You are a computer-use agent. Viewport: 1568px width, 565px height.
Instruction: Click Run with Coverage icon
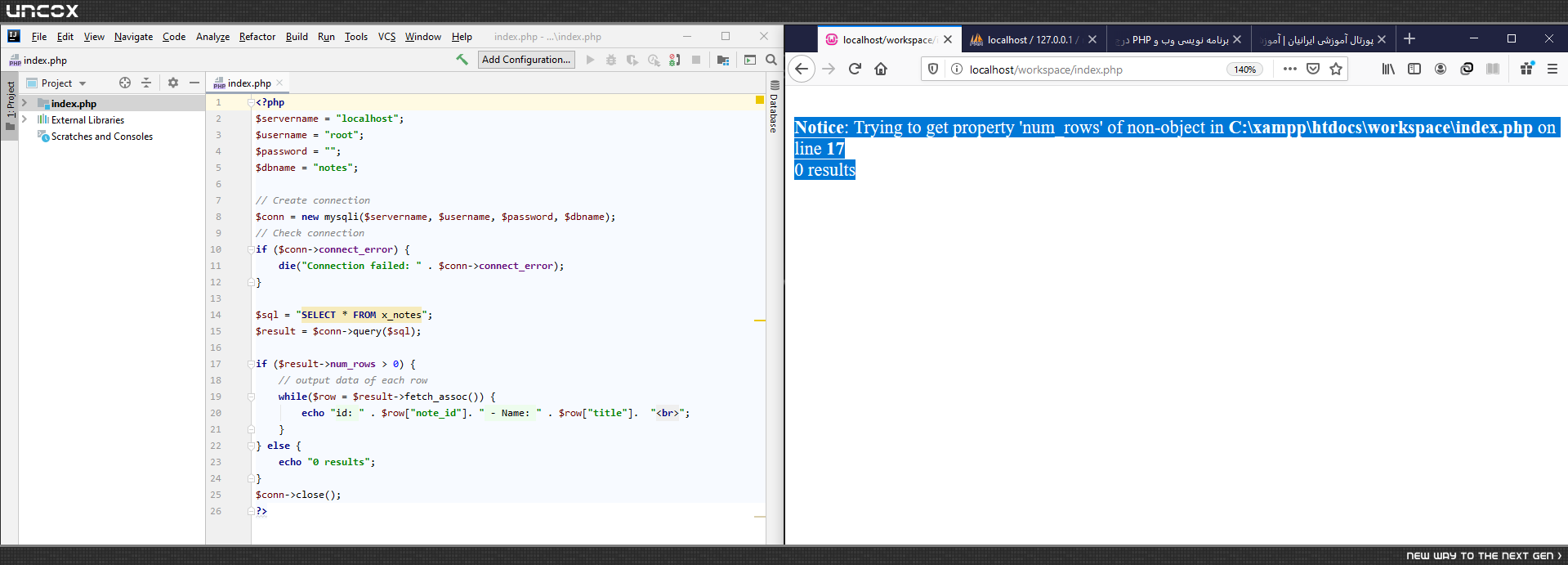coord(632,60)
